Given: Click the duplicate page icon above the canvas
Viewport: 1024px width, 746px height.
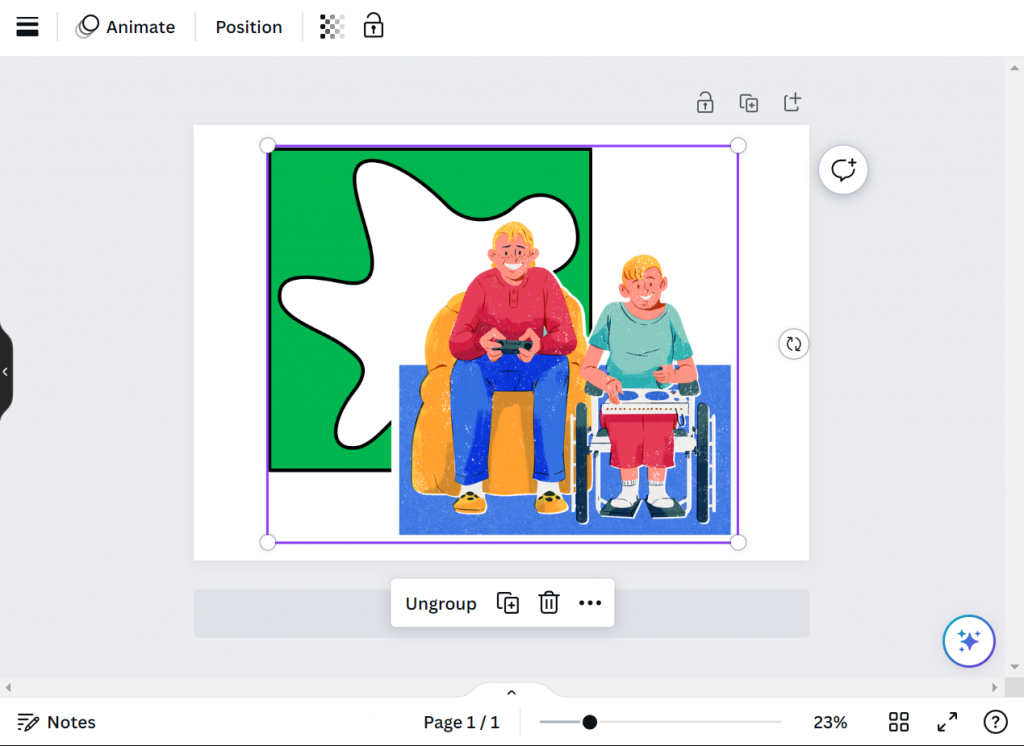Looking at the screenshot, I should click(x=749, y=102).
